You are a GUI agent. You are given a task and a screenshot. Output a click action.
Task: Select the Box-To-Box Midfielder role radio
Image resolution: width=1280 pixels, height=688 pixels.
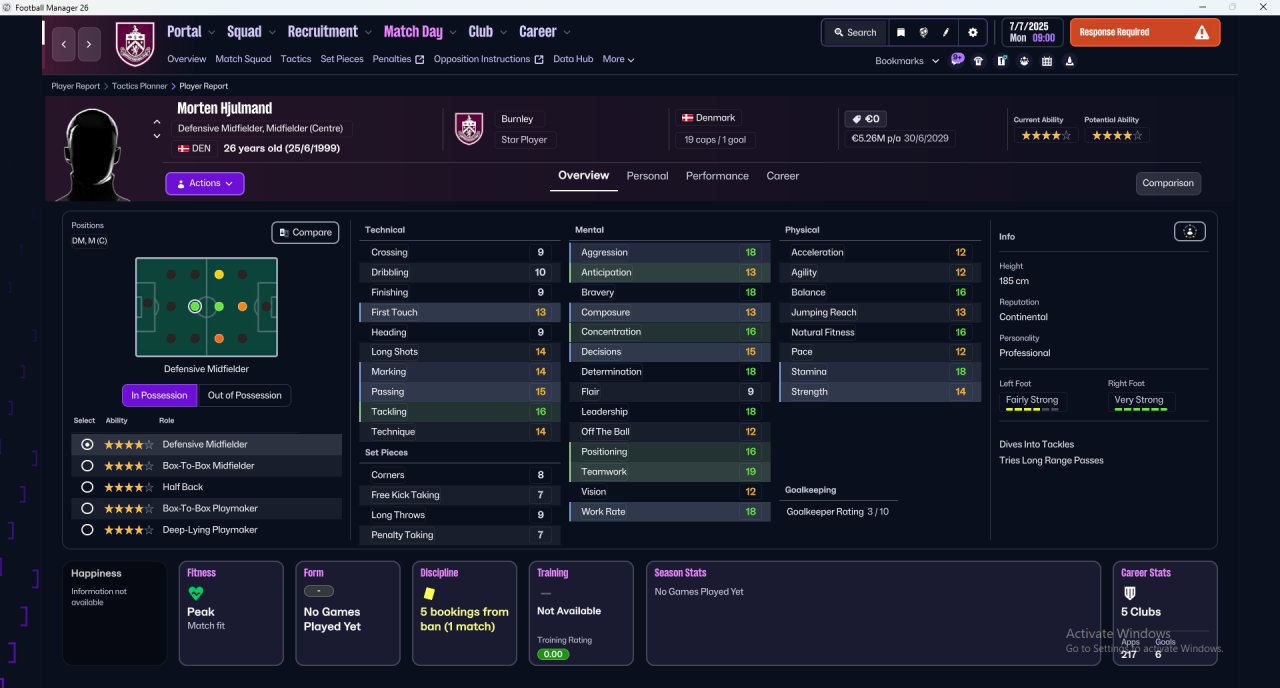pos(87,466)
